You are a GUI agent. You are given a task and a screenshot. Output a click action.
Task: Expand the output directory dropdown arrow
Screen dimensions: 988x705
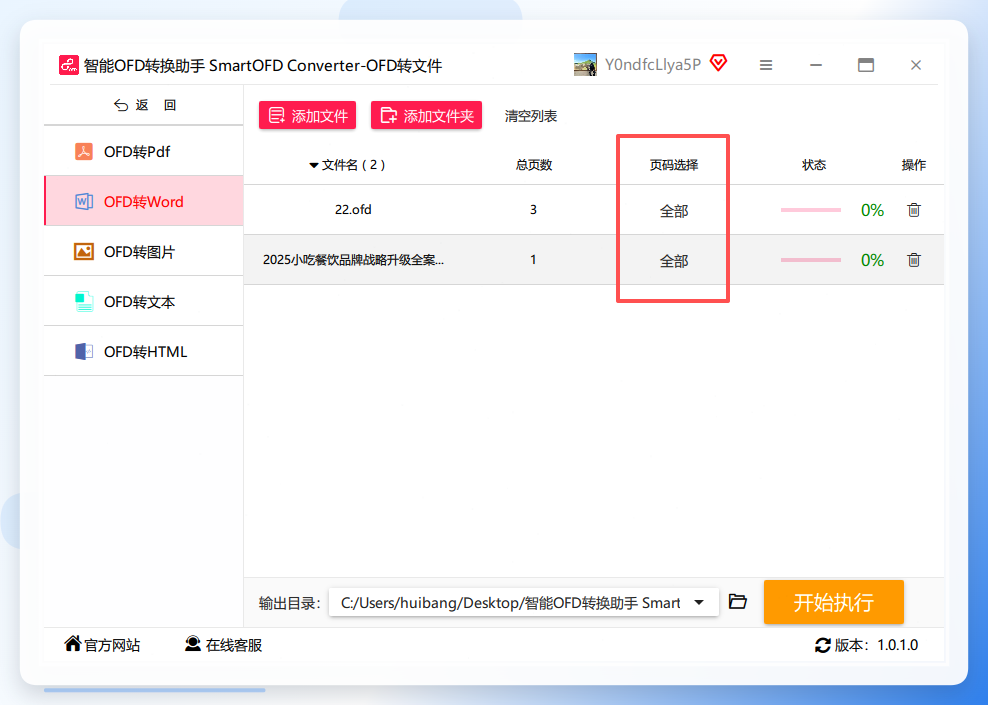point(699,602)
